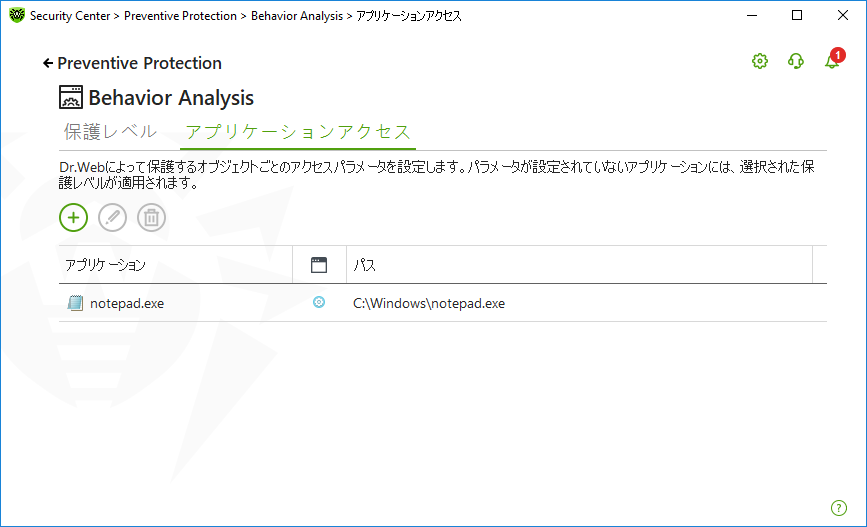The width and height of the screenshot is (867, 527).
Task: Click the pencil edit icon
Action: pyautogui.click(x=112, y=217)
